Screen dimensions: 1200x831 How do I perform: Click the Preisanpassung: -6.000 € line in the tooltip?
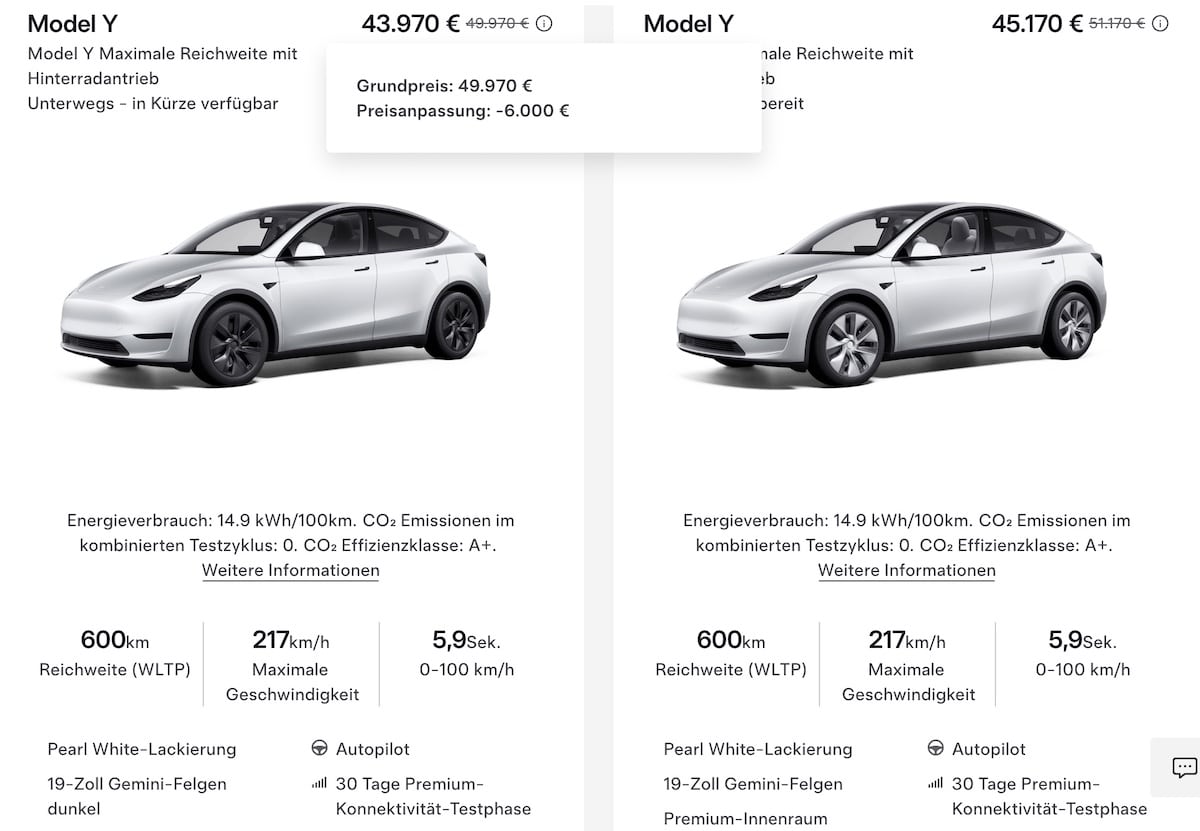point(463,111)
